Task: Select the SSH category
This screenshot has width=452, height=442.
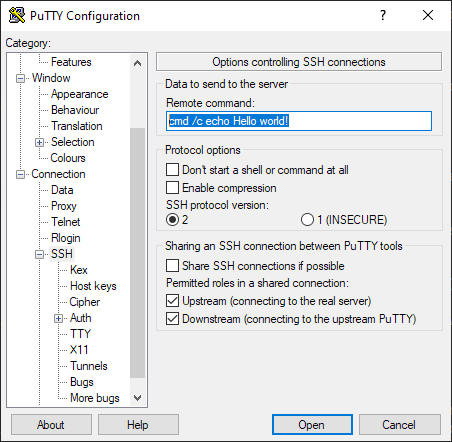Action: (62, 254)
